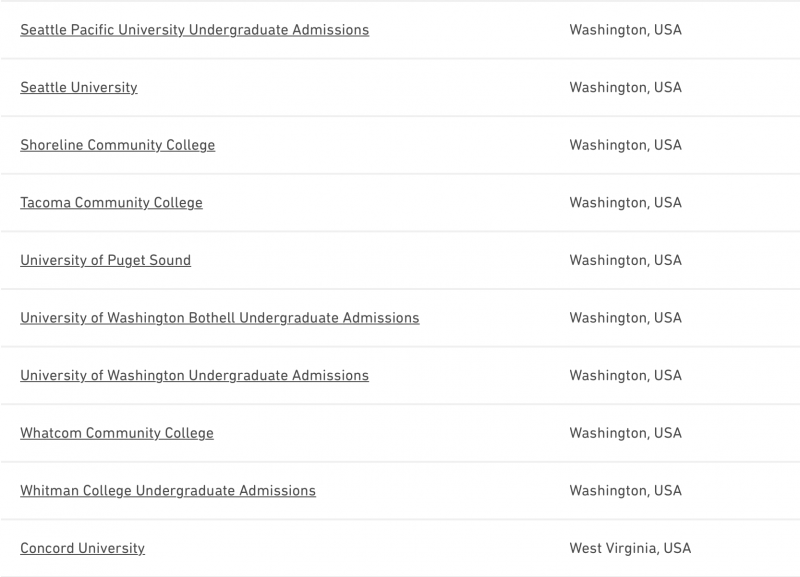Open the Concord University link
Image resolution: width=800 pixels, height=577 pixels.
[x=82, y=548]
